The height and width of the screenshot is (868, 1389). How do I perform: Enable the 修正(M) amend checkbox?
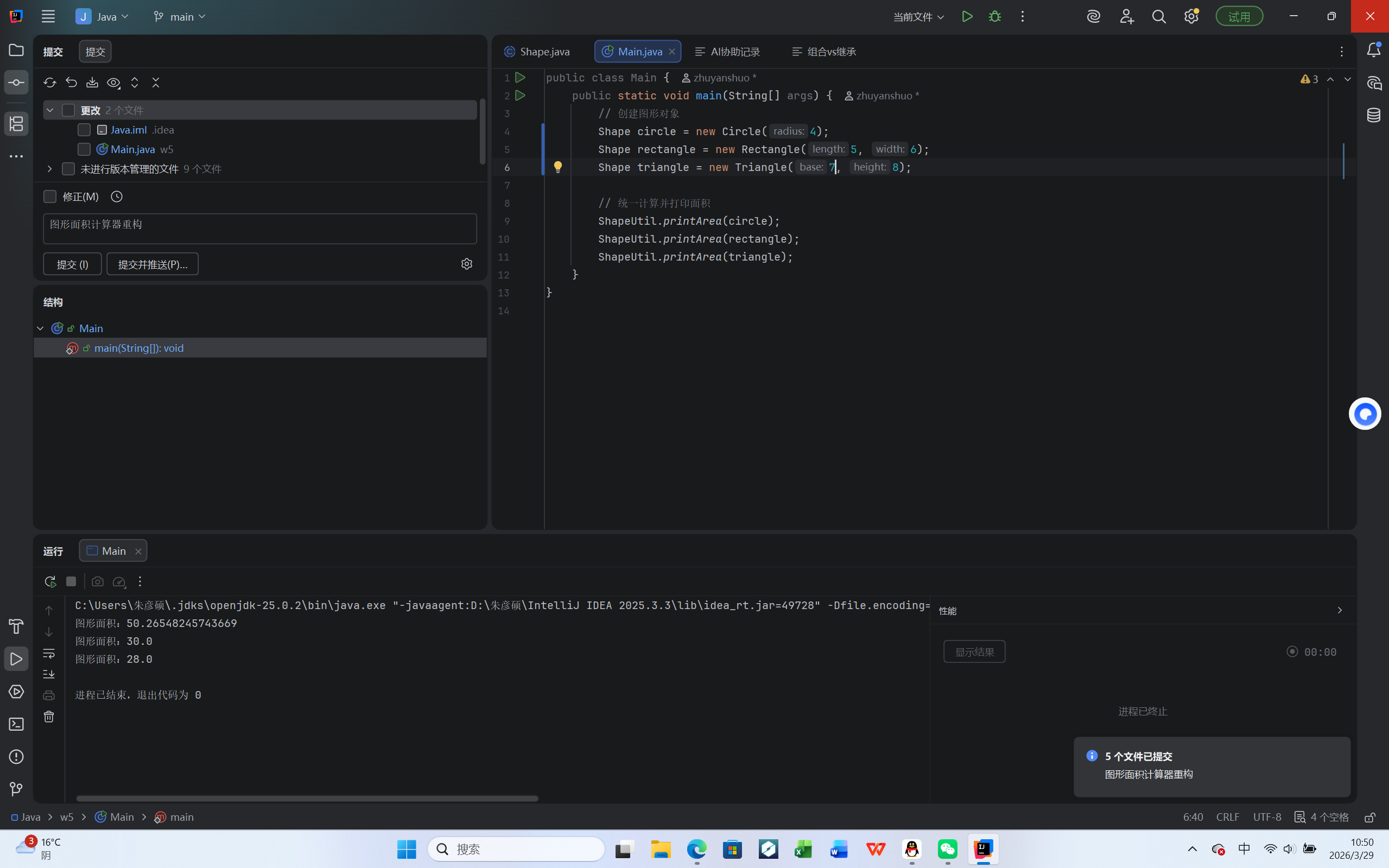[x=50, y=197]
